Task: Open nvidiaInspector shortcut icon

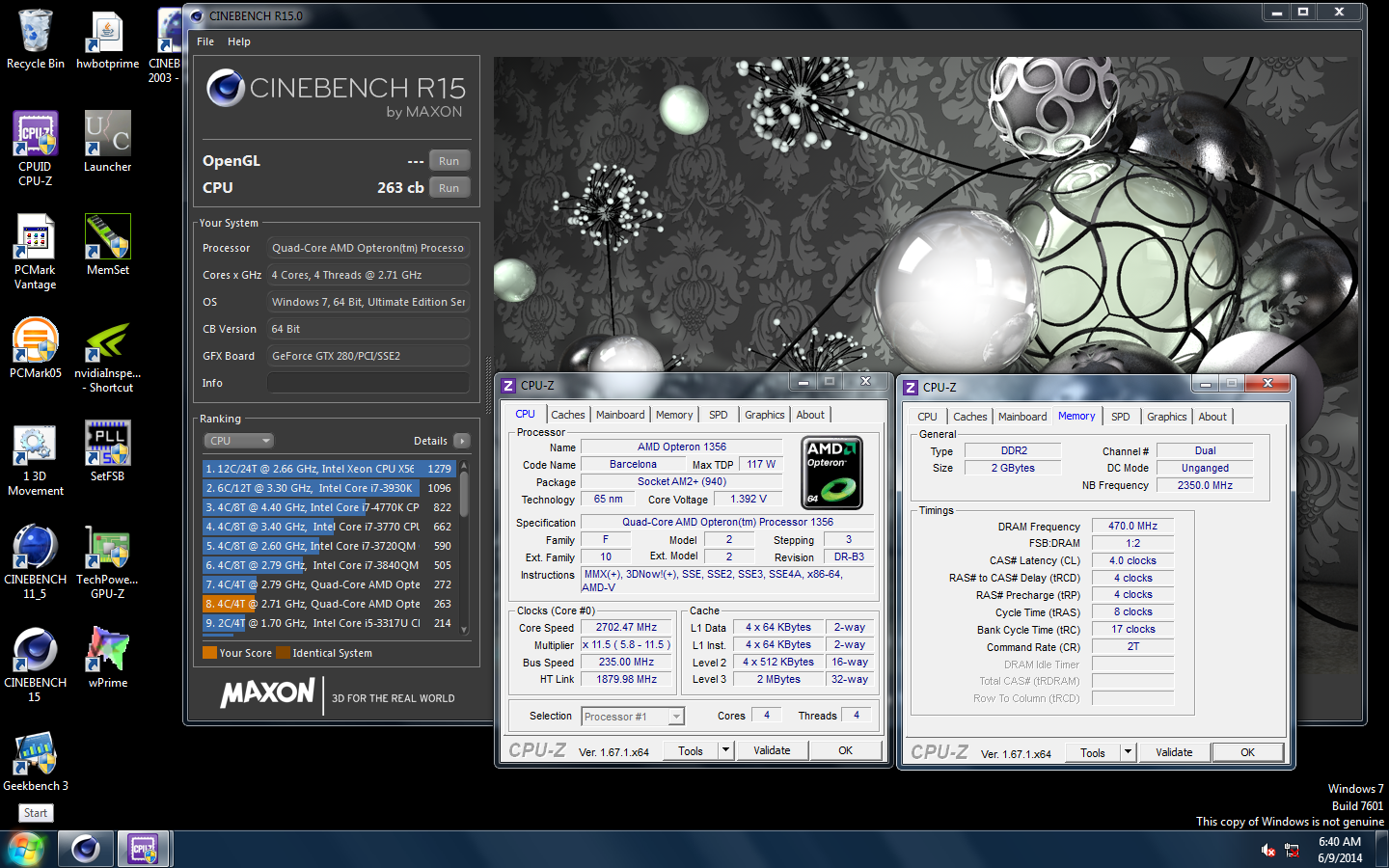Action: (x=107, y=354)
